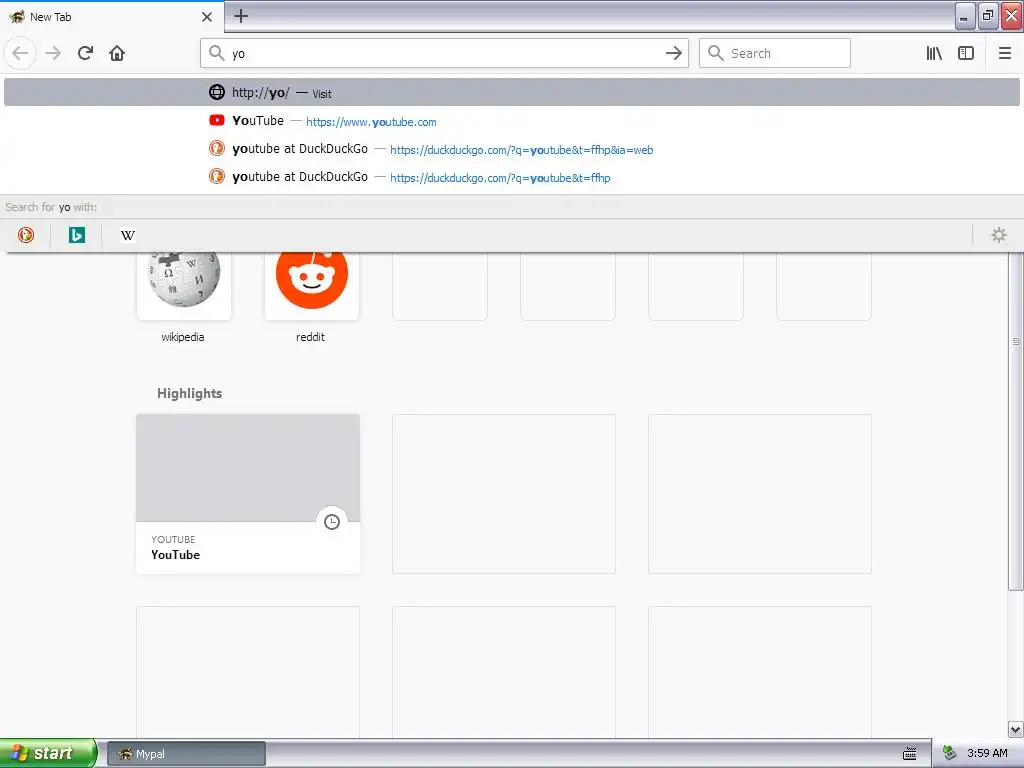
Task: Open the Home page
Action: (x=117, y=53)
